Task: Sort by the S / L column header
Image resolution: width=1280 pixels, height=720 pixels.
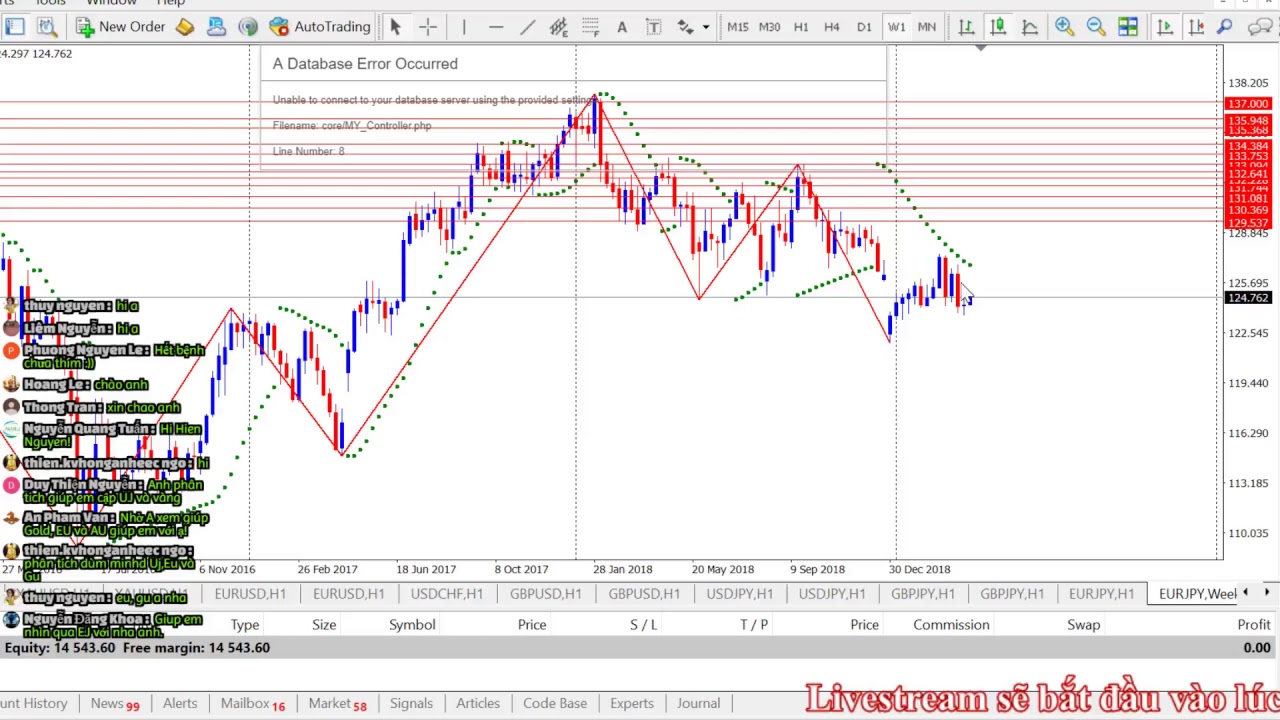Action: (x=643, y=624)
